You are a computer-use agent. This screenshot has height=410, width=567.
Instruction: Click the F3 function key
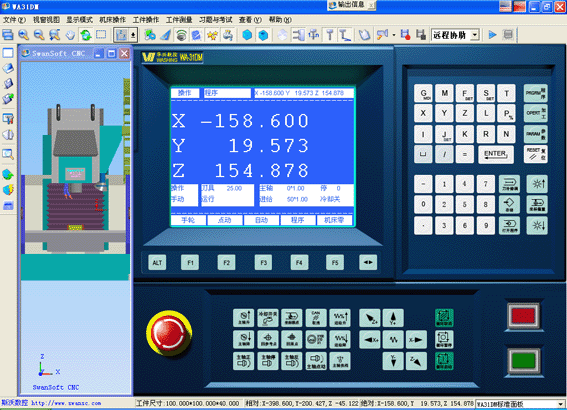pyautogui.click(x=263, y=263)
